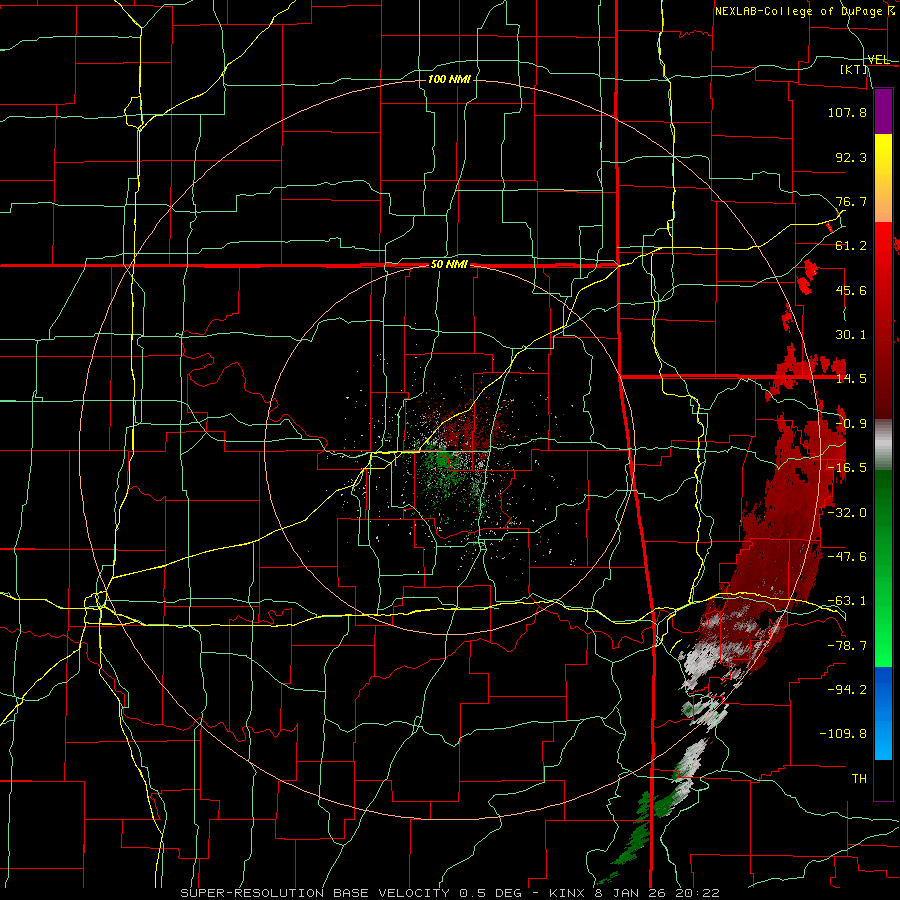Click the bottom Super-Resolution Base Velocity caption
Screen dimensions: 900x900
pos(450,893)
